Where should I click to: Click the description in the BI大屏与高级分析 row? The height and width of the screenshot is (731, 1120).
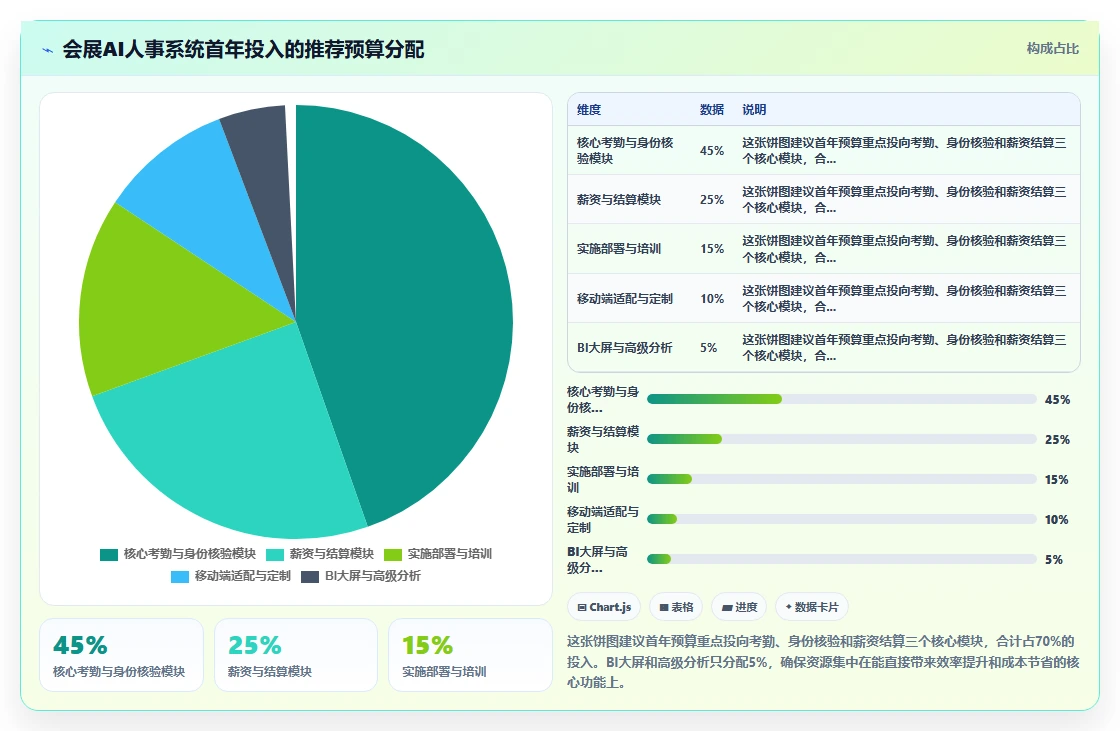click(904, 348)
